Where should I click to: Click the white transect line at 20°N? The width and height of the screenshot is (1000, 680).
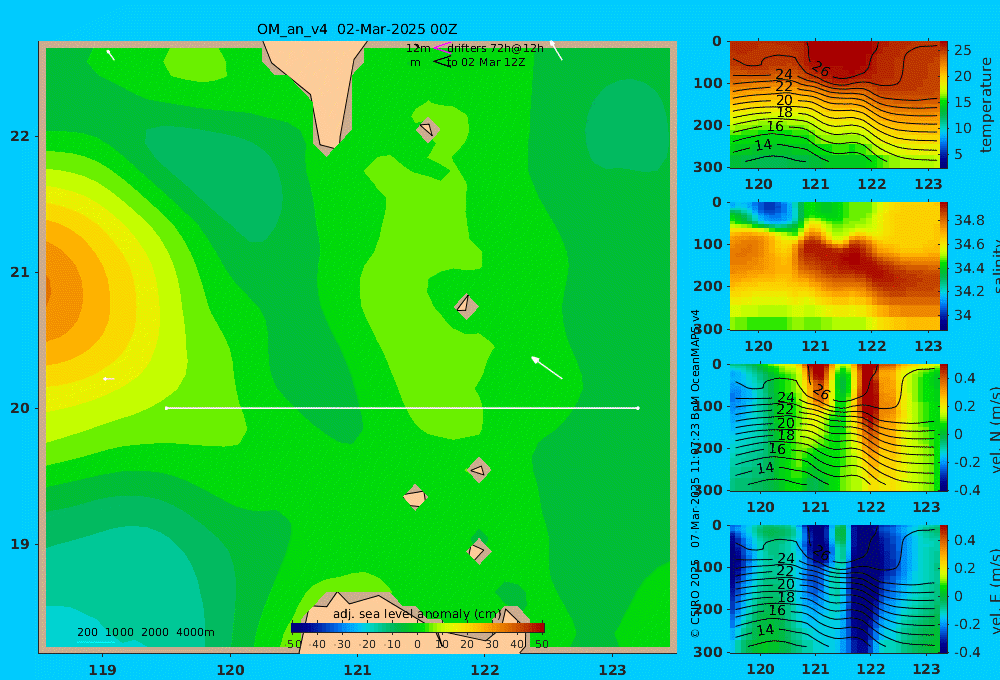click(402, 408)
